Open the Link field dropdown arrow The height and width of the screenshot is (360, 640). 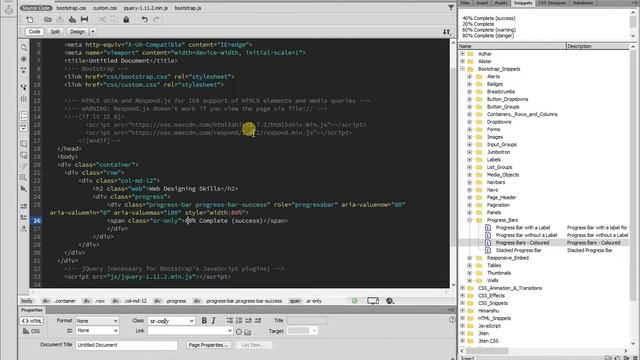tap(230, 331)
